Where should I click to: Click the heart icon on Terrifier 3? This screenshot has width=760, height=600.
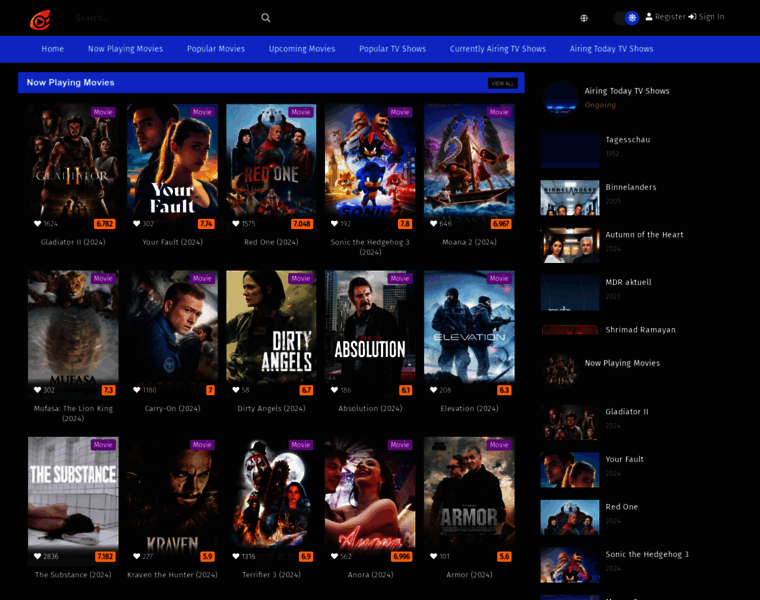pyautogui.click(x=236, y=556)
